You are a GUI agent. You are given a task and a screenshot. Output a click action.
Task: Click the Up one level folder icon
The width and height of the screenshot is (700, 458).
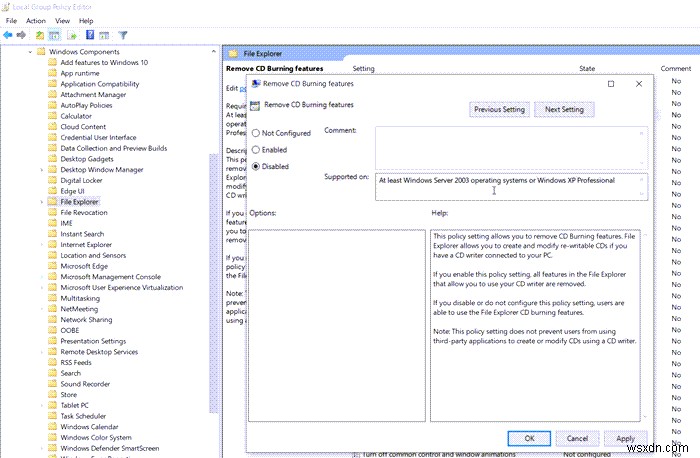point(40,35)
